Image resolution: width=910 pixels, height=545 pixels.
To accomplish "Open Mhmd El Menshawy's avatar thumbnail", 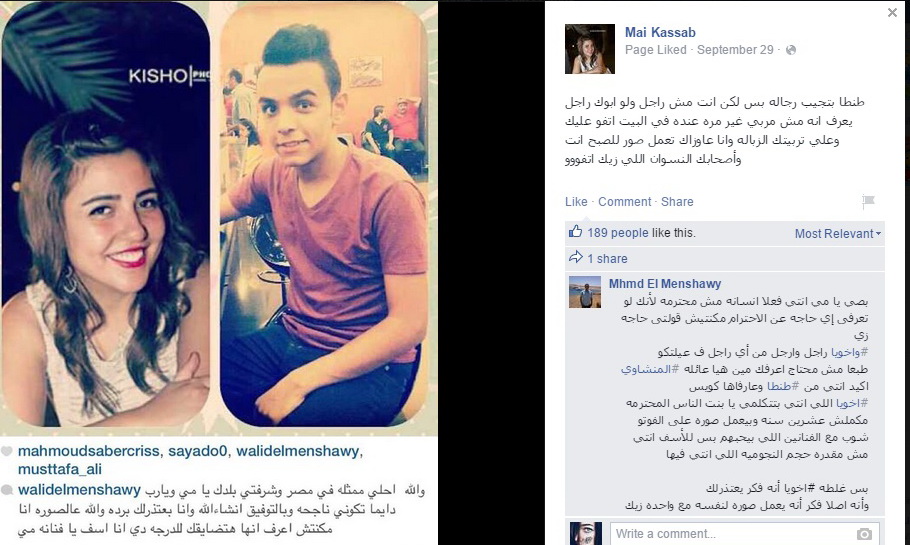I will (584, 292).
